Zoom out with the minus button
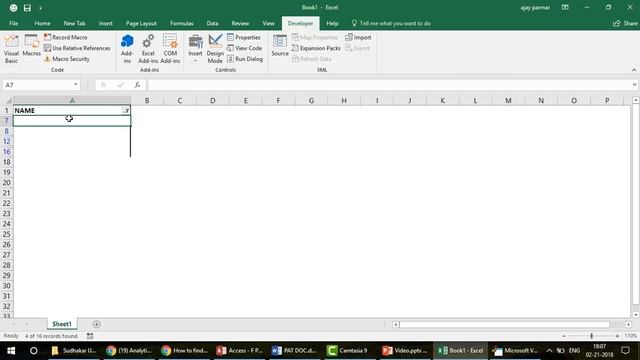 pos(564,336)
